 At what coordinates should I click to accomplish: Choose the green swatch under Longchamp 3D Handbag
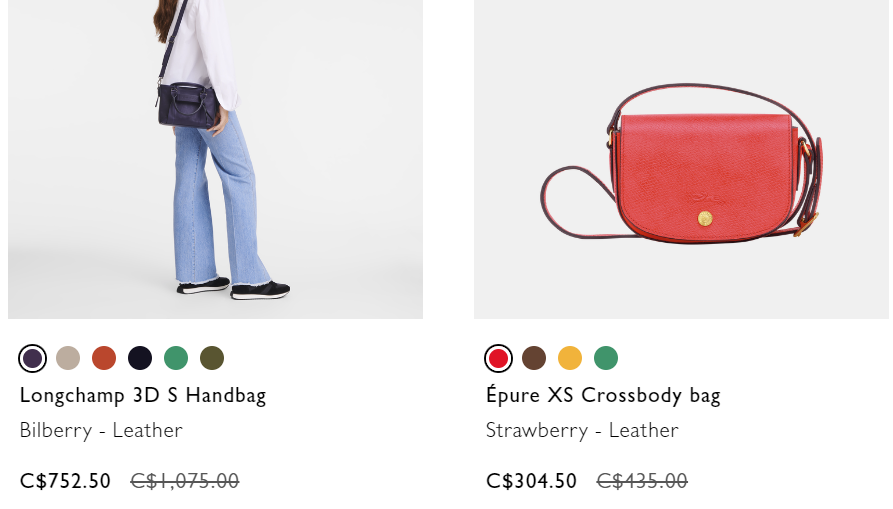(x=175, y=358)
